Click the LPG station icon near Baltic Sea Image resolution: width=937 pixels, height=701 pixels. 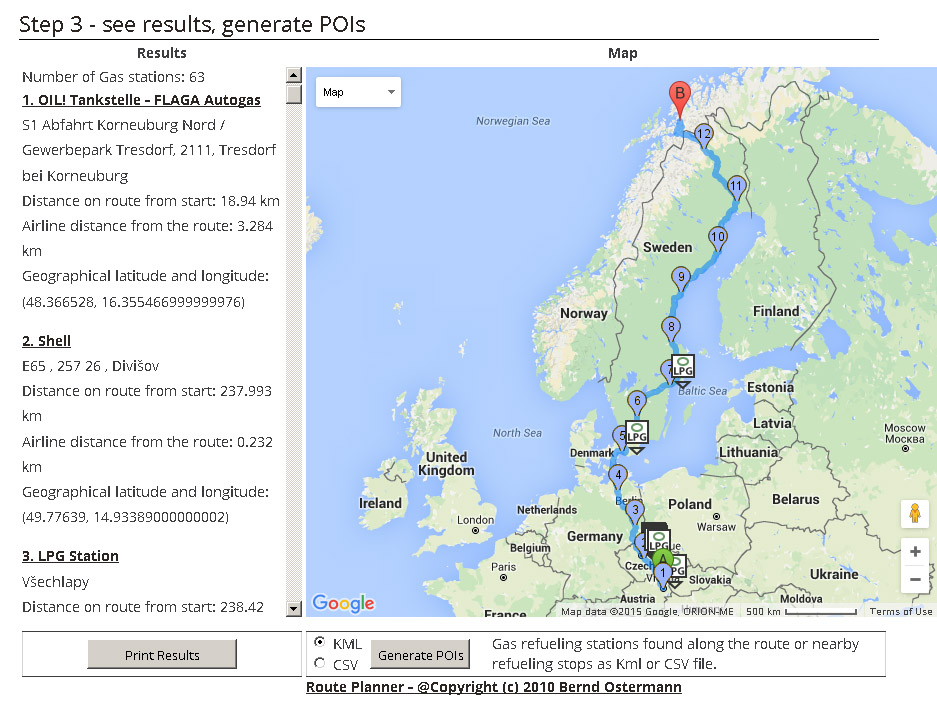682,371
